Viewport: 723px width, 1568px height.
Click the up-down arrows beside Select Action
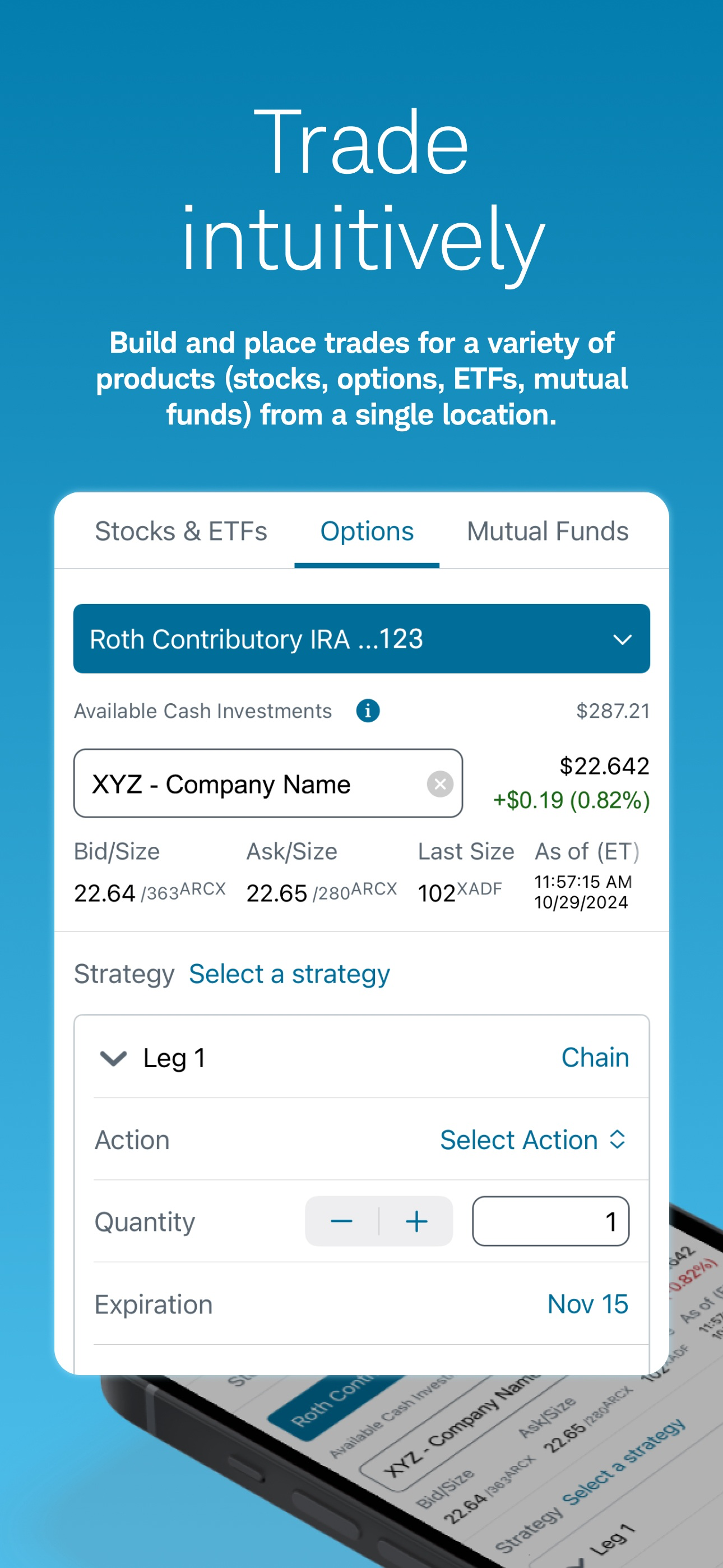617,1140
